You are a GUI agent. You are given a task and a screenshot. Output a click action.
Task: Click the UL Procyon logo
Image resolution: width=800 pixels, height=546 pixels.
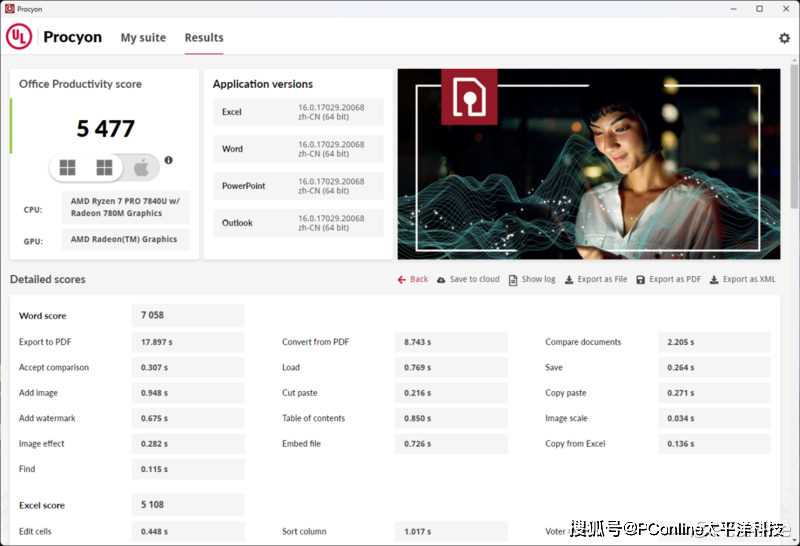point(19,37)
